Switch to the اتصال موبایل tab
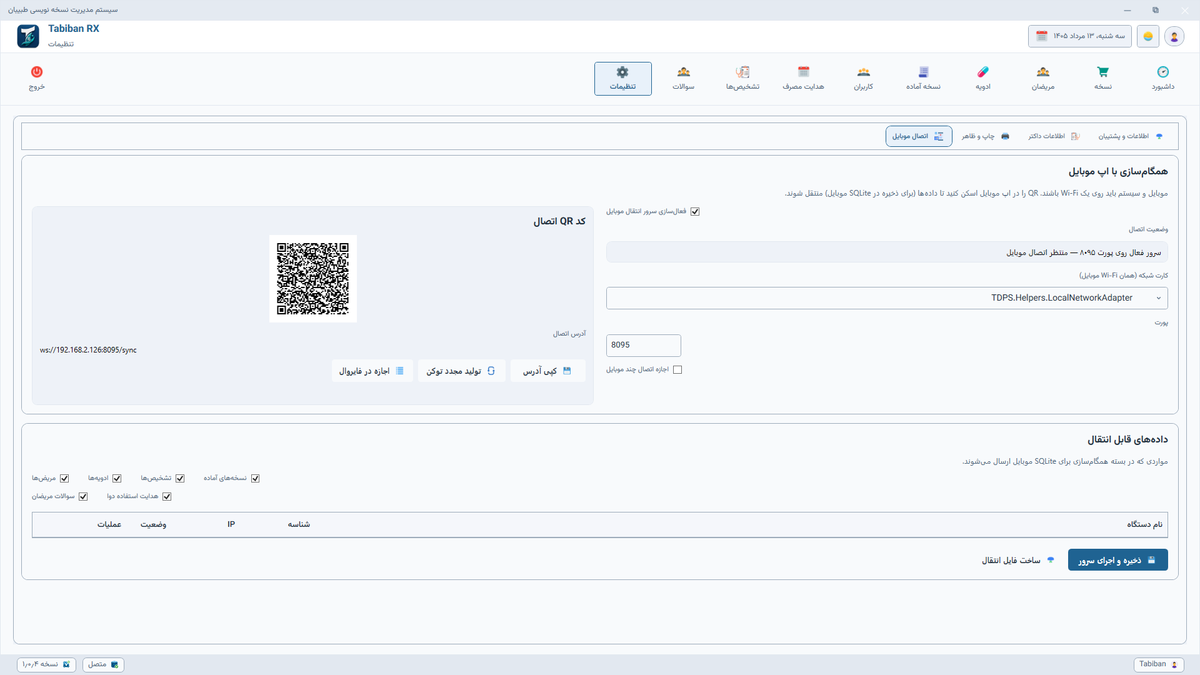Viewport: 1200px width, 675px height. coord(918,136)
